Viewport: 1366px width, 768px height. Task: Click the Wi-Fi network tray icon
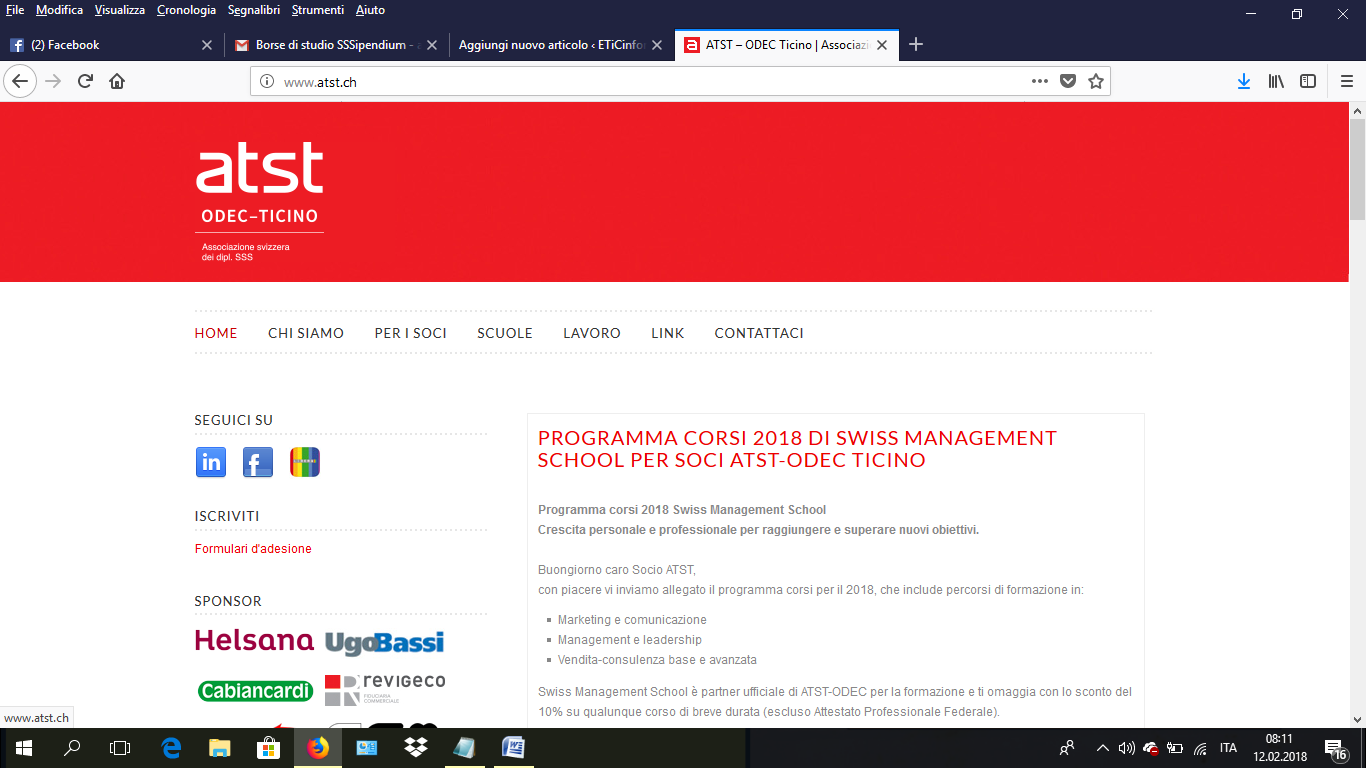[x=1200, y=748]
